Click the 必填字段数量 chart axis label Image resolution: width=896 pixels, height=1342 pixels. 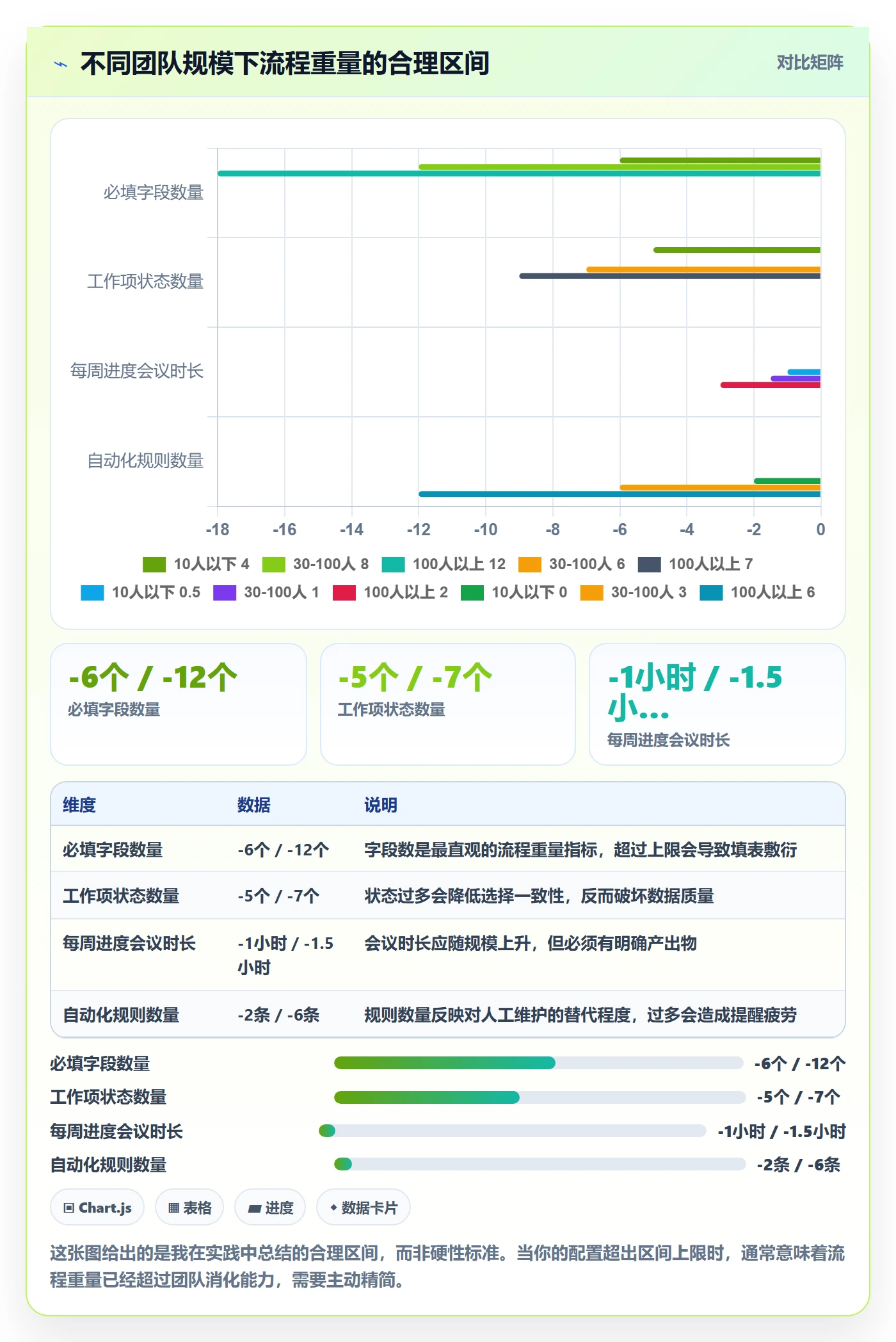[x=154, y=192]
